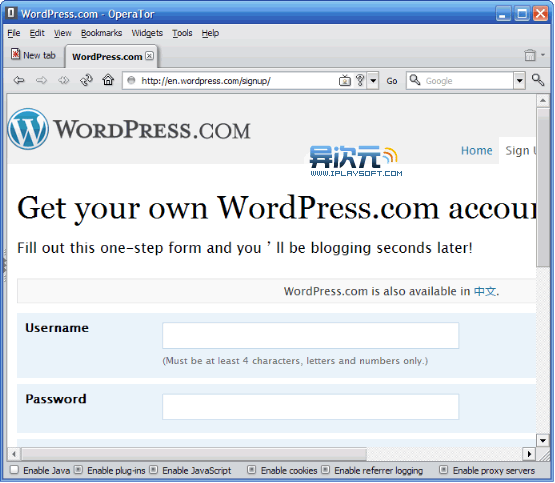This screenshot has width=555, height=483.
Task: Switch to the New tab tab
Action: pos(33,55)
